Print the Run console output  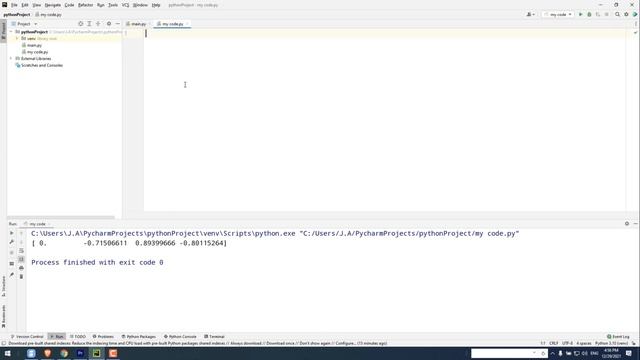(x=21, y=268)
